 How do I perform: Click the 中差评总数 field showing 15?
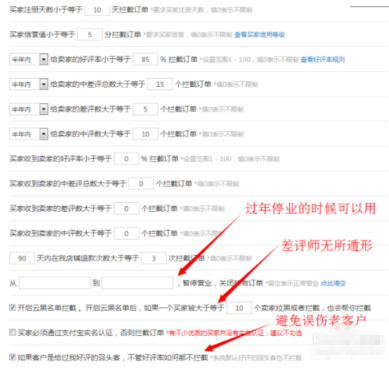point(160,84)
